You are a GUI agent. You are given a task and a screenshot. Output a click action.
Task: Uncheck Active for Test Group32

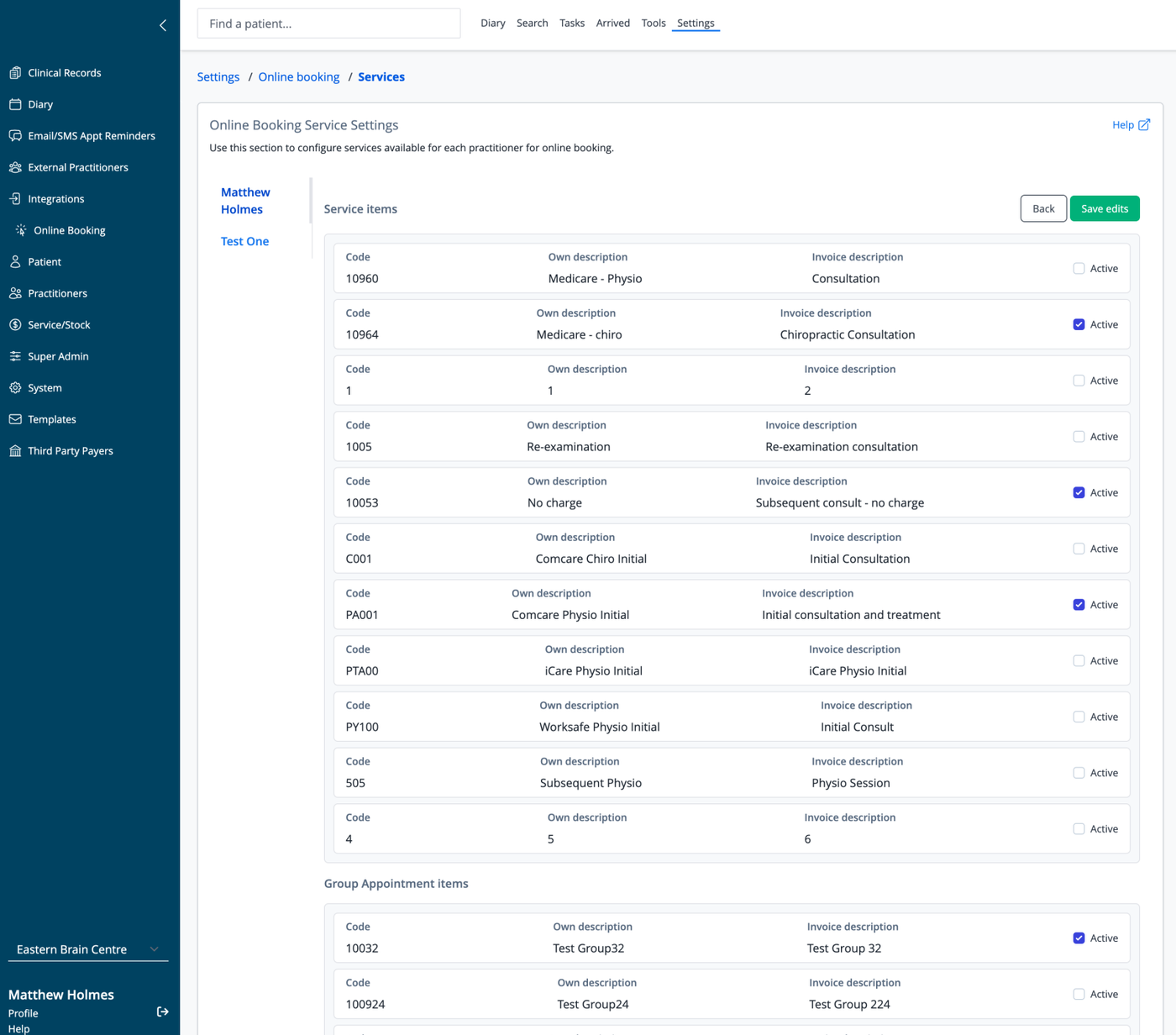tap(1079, 938)
